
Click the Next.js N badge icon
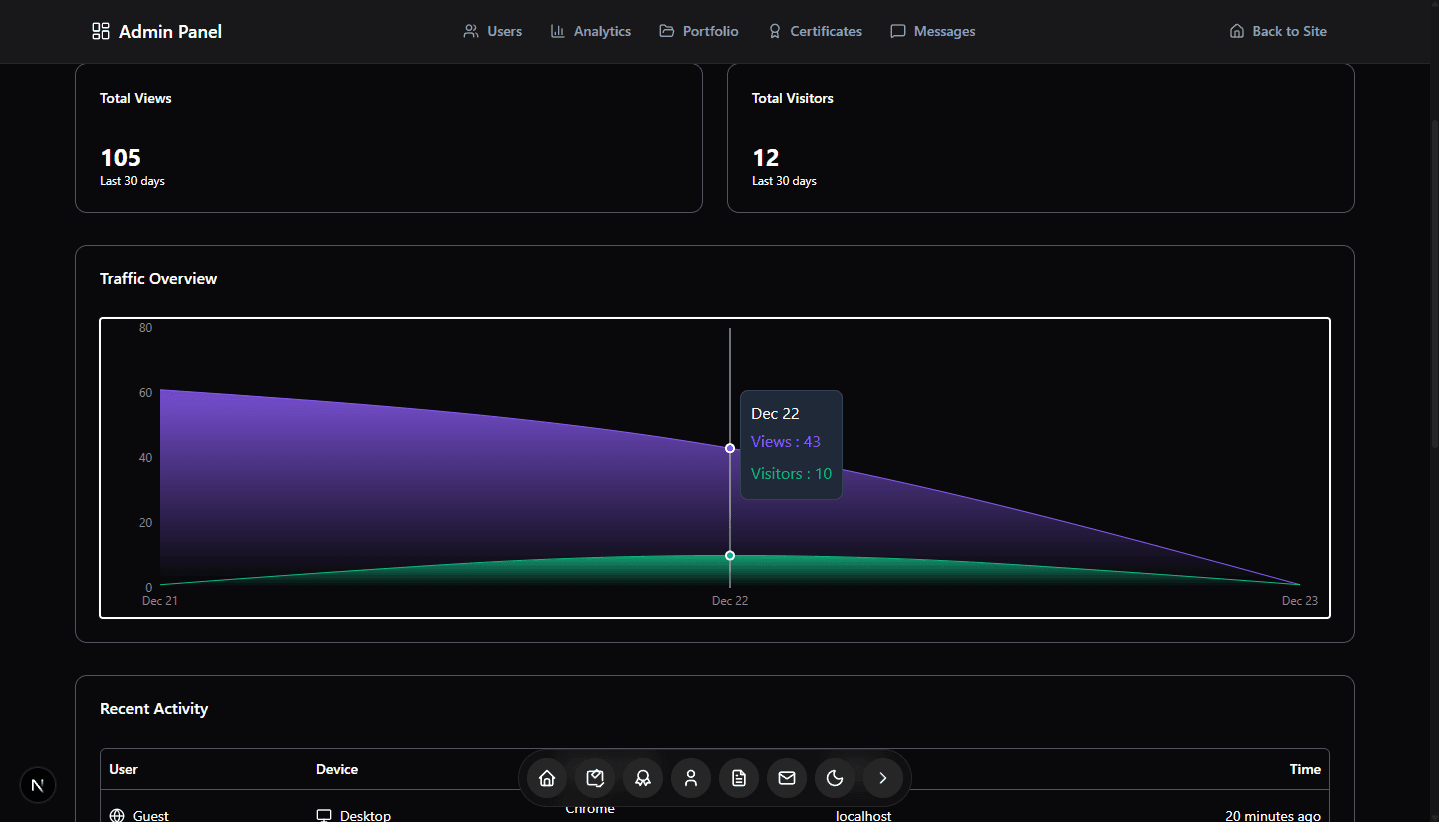pos(38,785)
